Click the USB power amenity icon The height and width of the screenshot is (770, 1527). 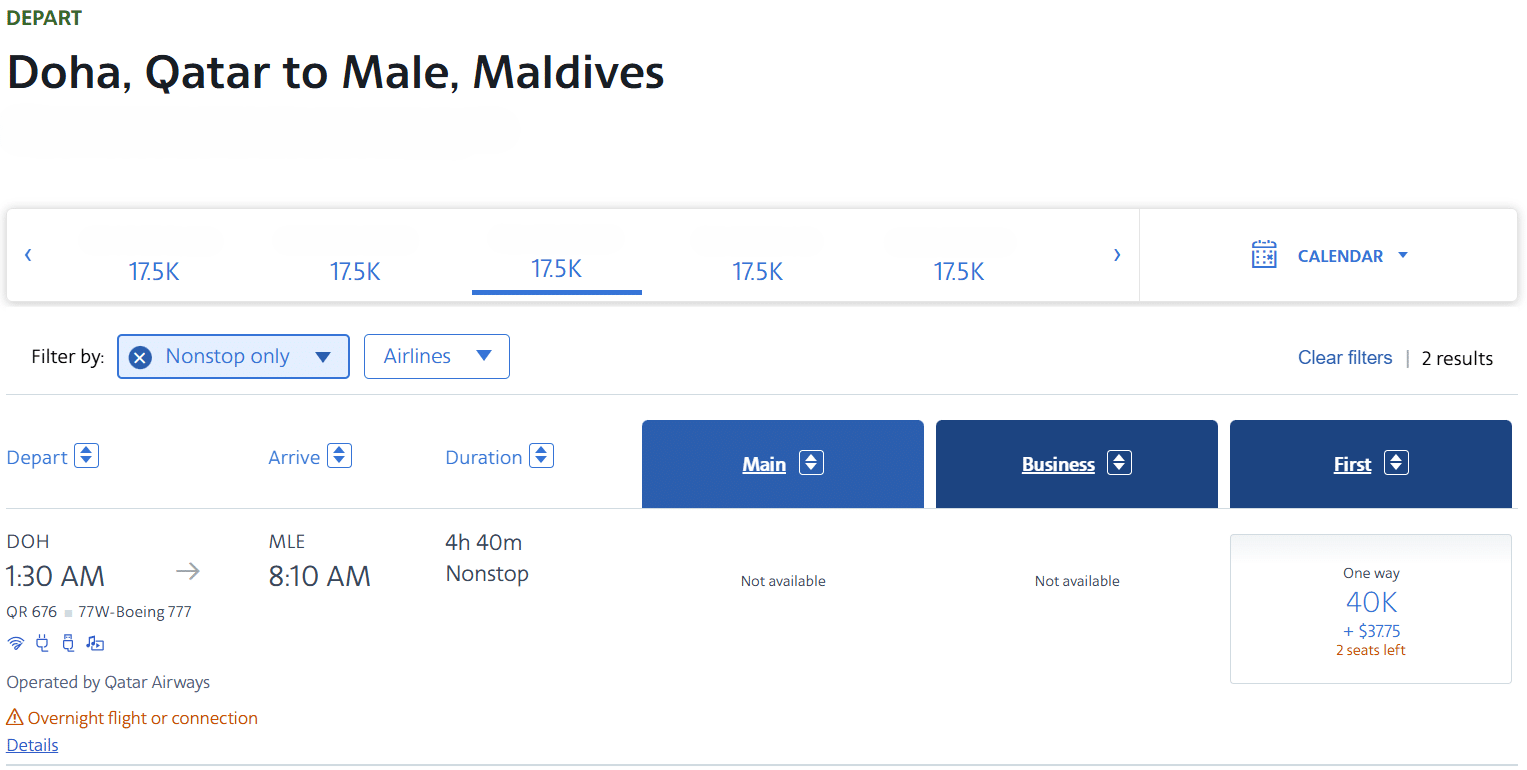(x=68, y=643)
